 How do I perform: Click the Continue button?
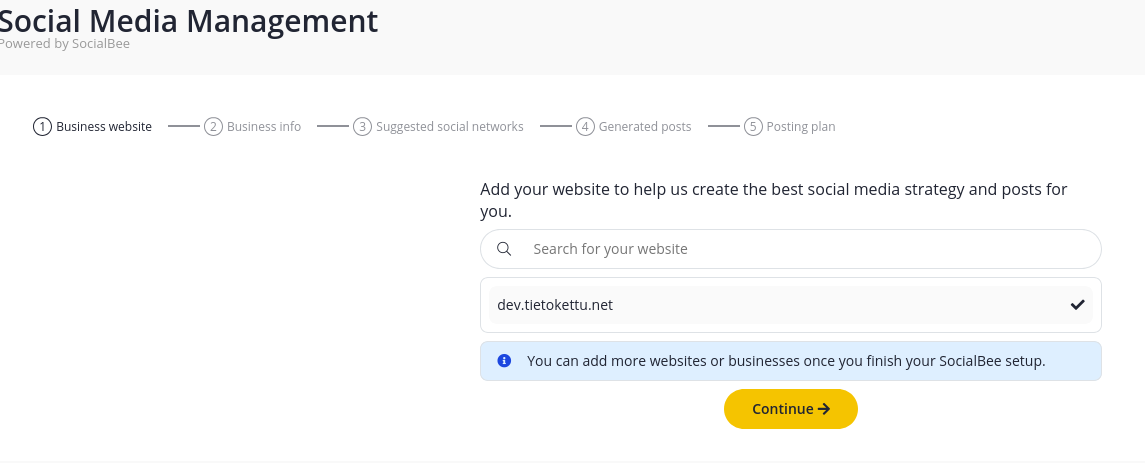(791, 409)
